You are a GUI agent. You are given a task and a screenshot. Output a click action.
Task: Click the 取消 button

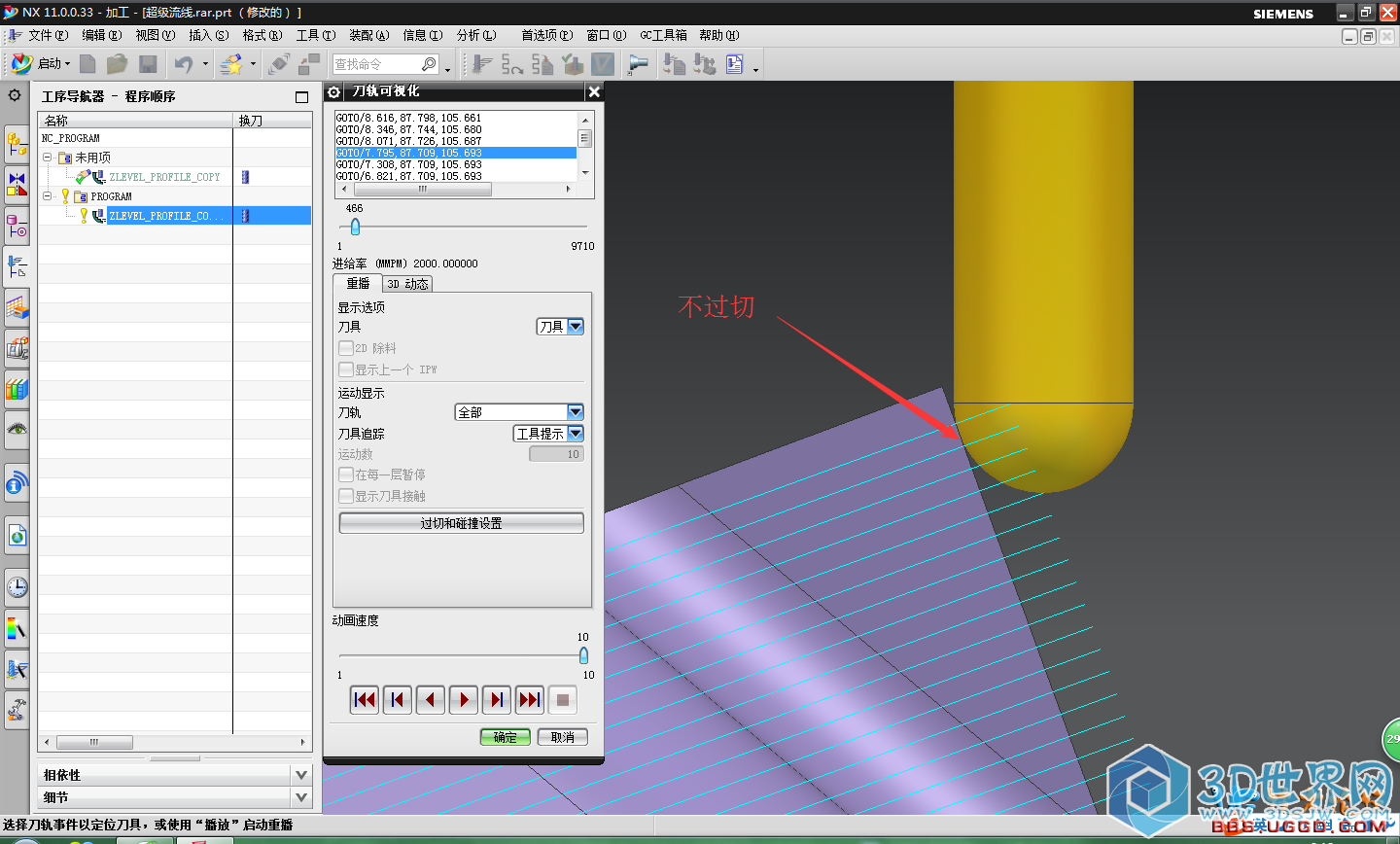point(562,737)
